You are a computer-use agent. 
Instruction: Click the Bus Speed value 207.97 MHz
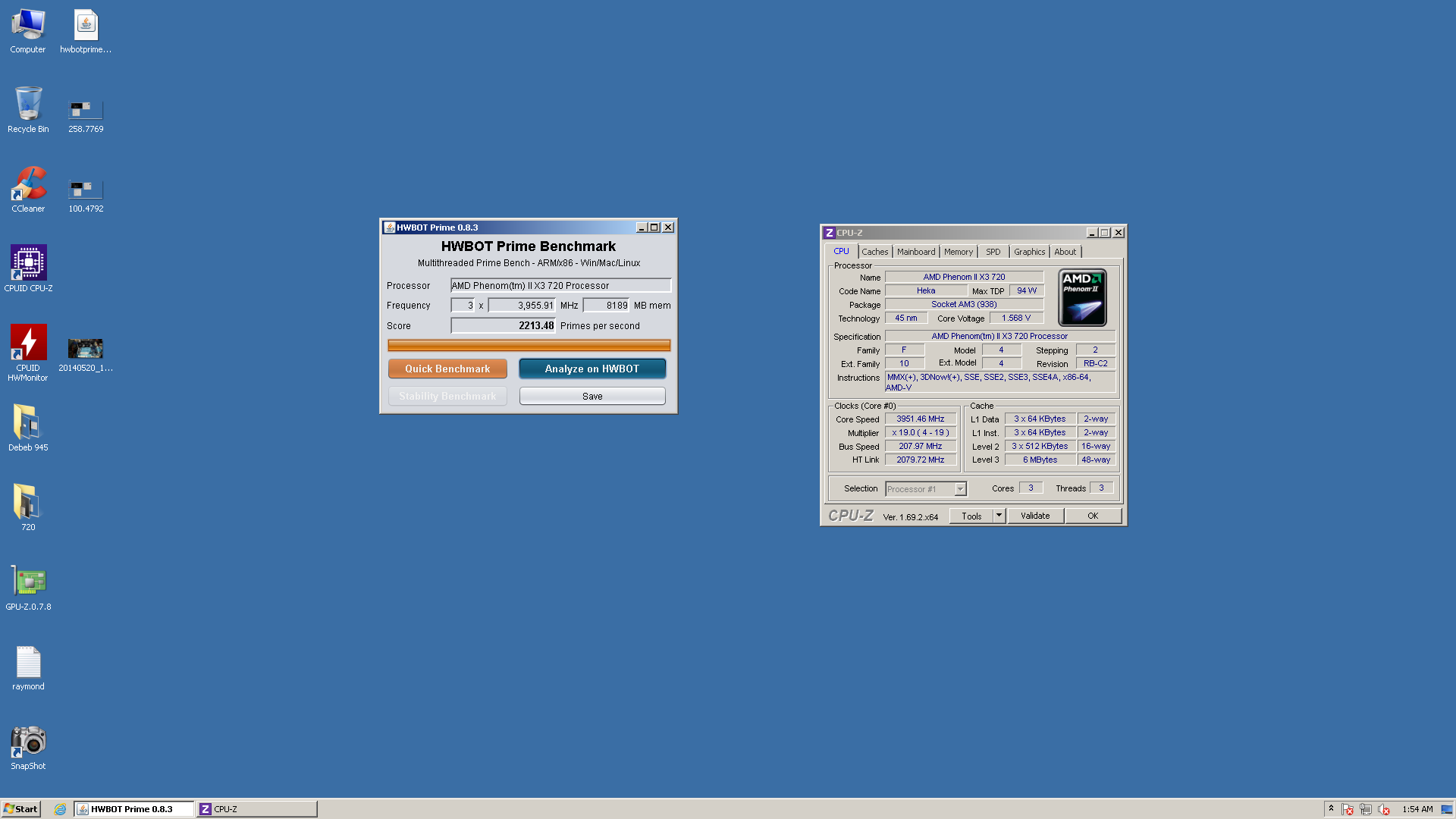click(x=920, y=446)
